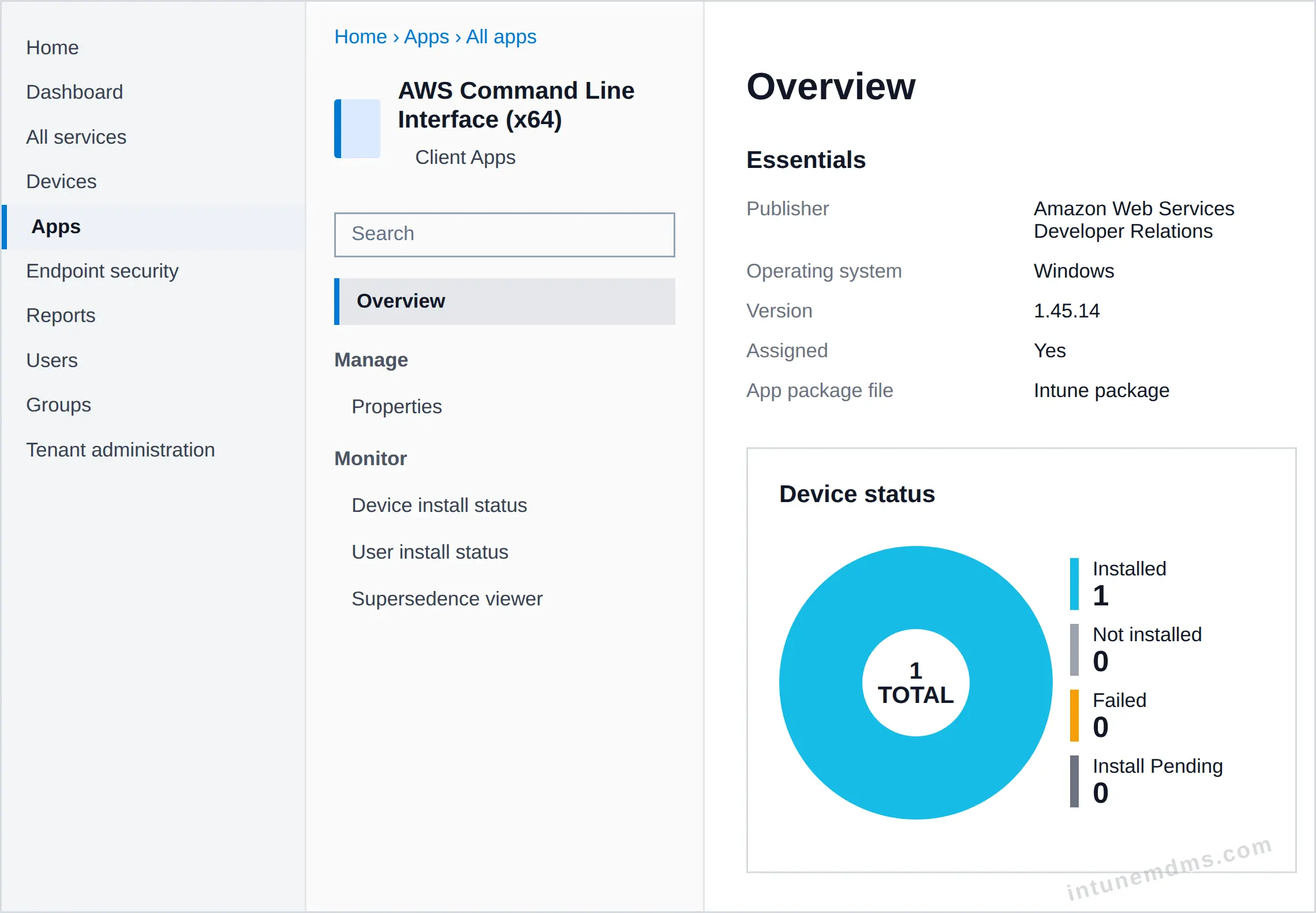Open Properties under Manage
Viewport: 1316px width, 913px height.
[x=397, y=406]
